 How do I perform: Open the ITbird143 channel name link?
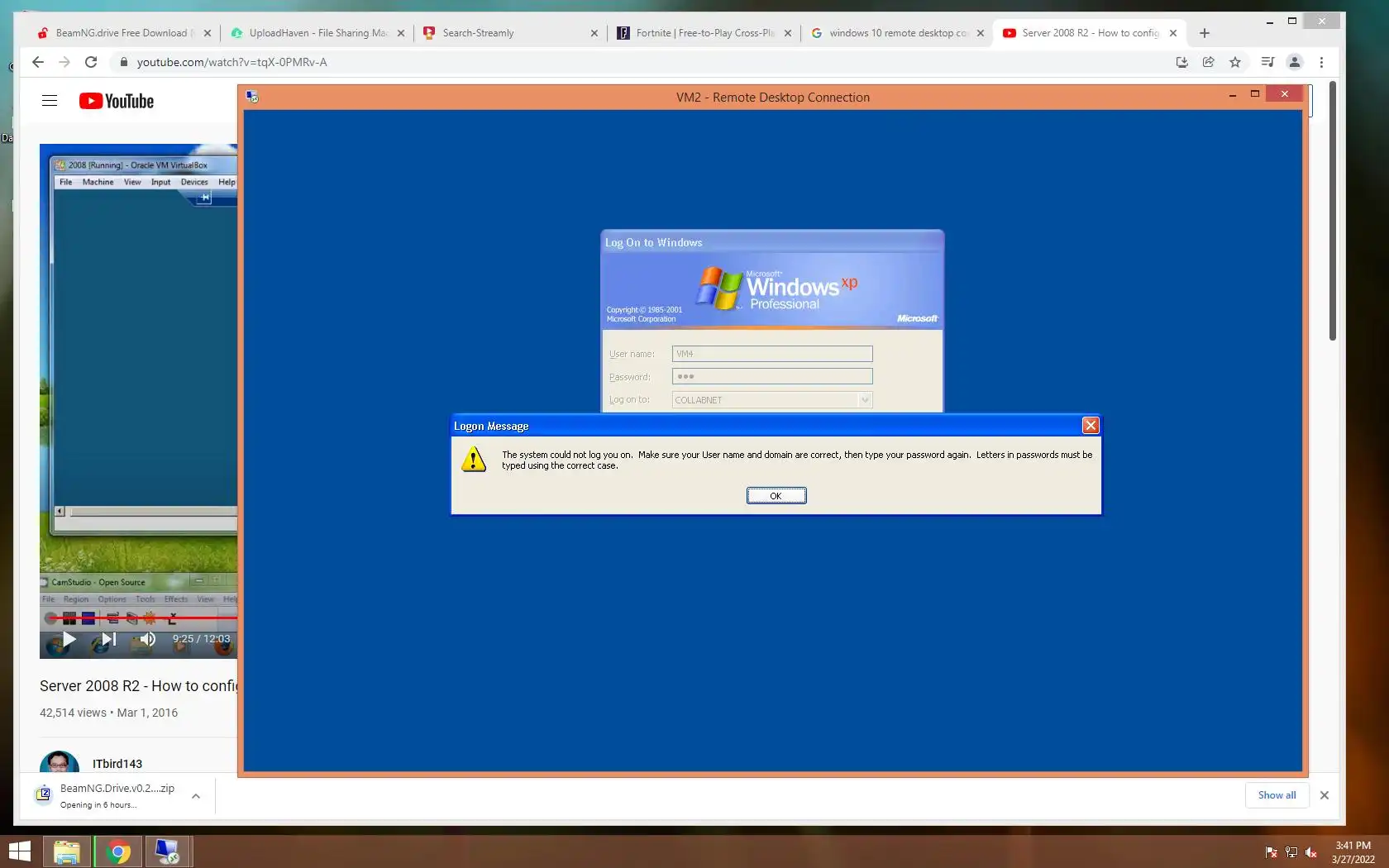(x=117, y=764)
